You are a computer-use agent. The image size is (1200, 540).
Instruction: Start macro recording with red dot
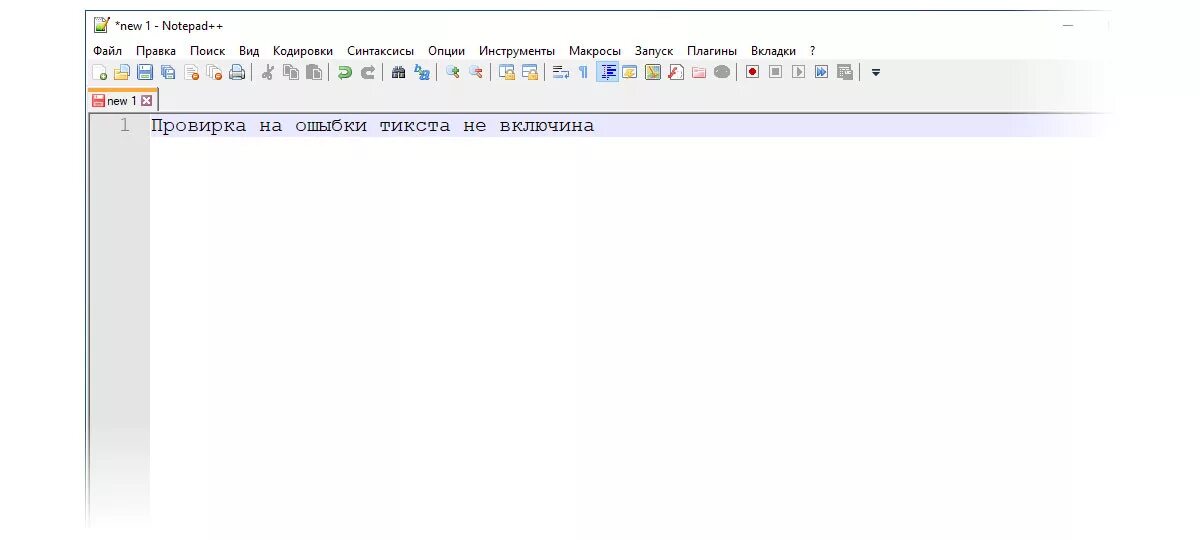pyautogui.click(x=753, y=72)
